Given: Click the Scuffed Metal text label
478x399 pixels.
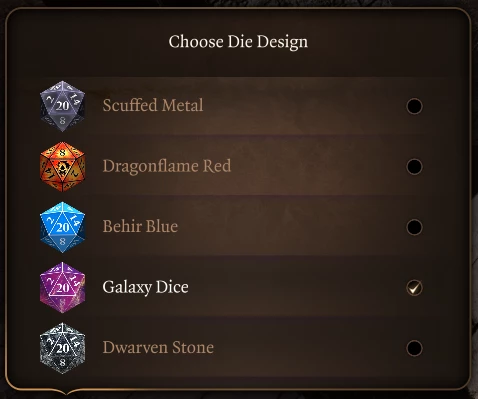Looking at the screenshot, I should click(153, 105).
